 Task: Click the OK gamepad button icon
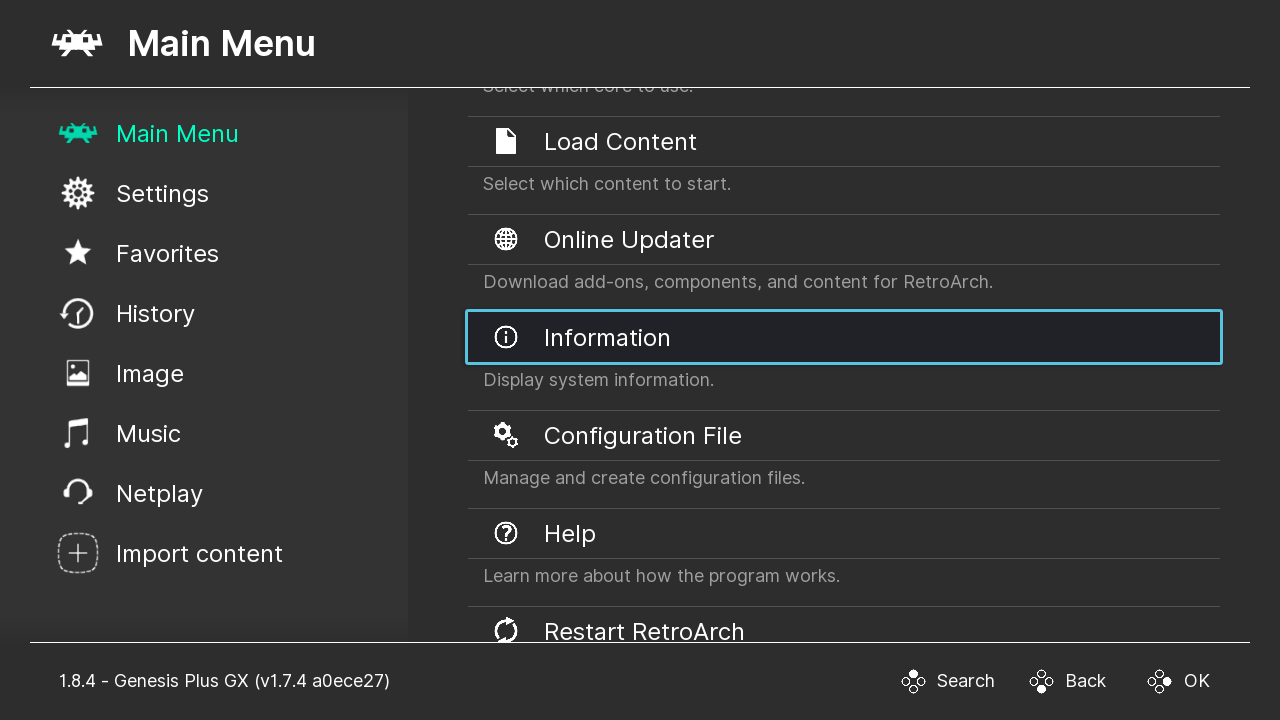coord(1159,681)
